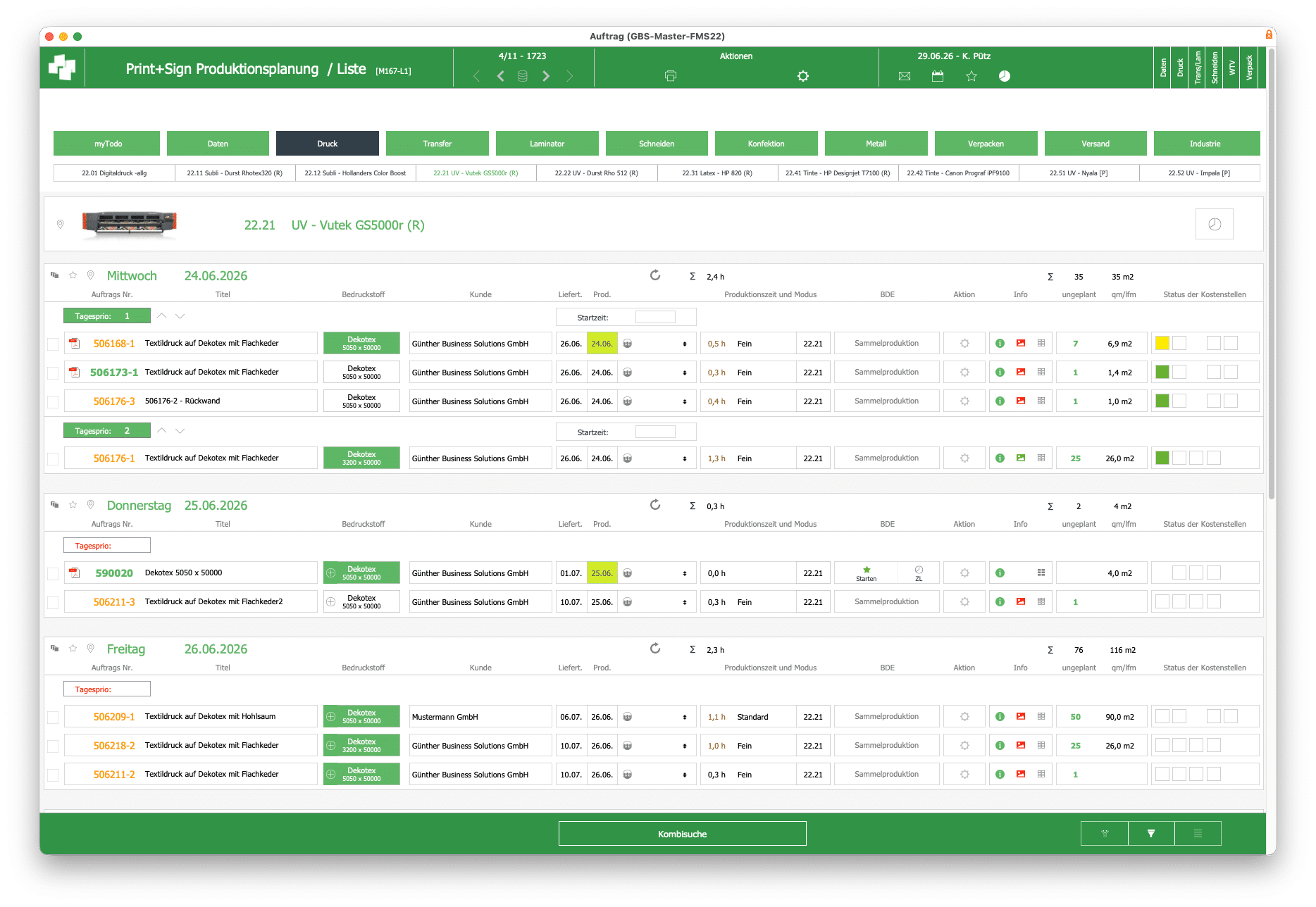Tick the checkbox for order 506168-1

pyautogui.click(x=53, y=344)
